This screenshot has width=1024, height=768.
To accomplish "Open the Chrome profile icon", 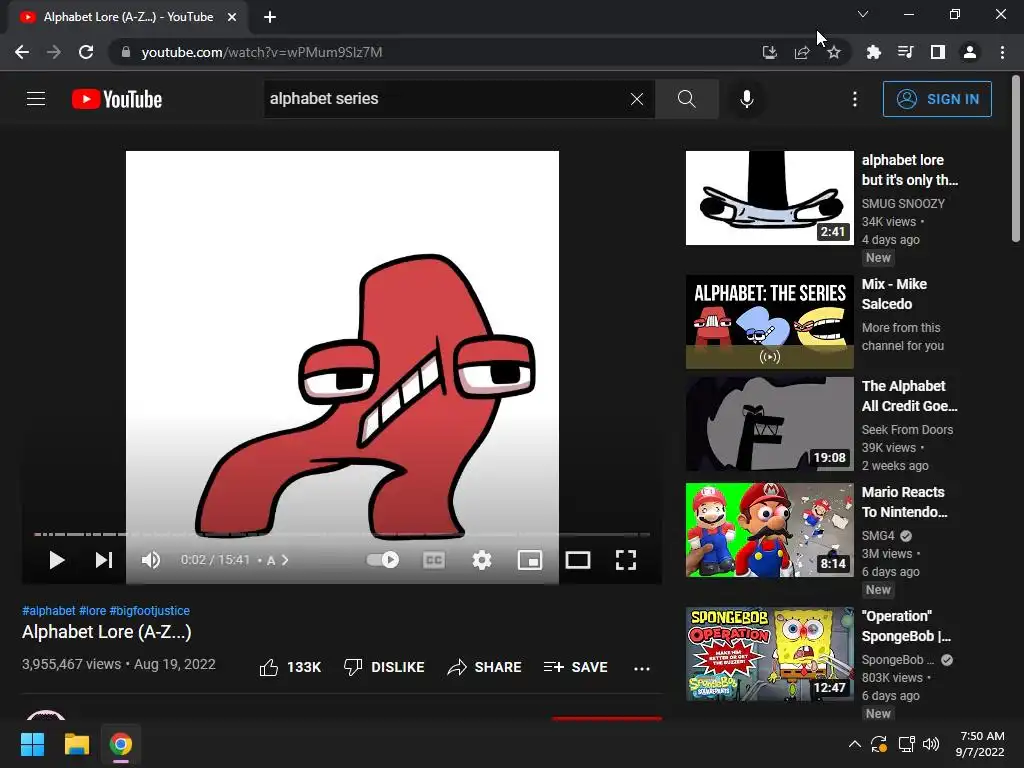I will (x=970, y=52).
